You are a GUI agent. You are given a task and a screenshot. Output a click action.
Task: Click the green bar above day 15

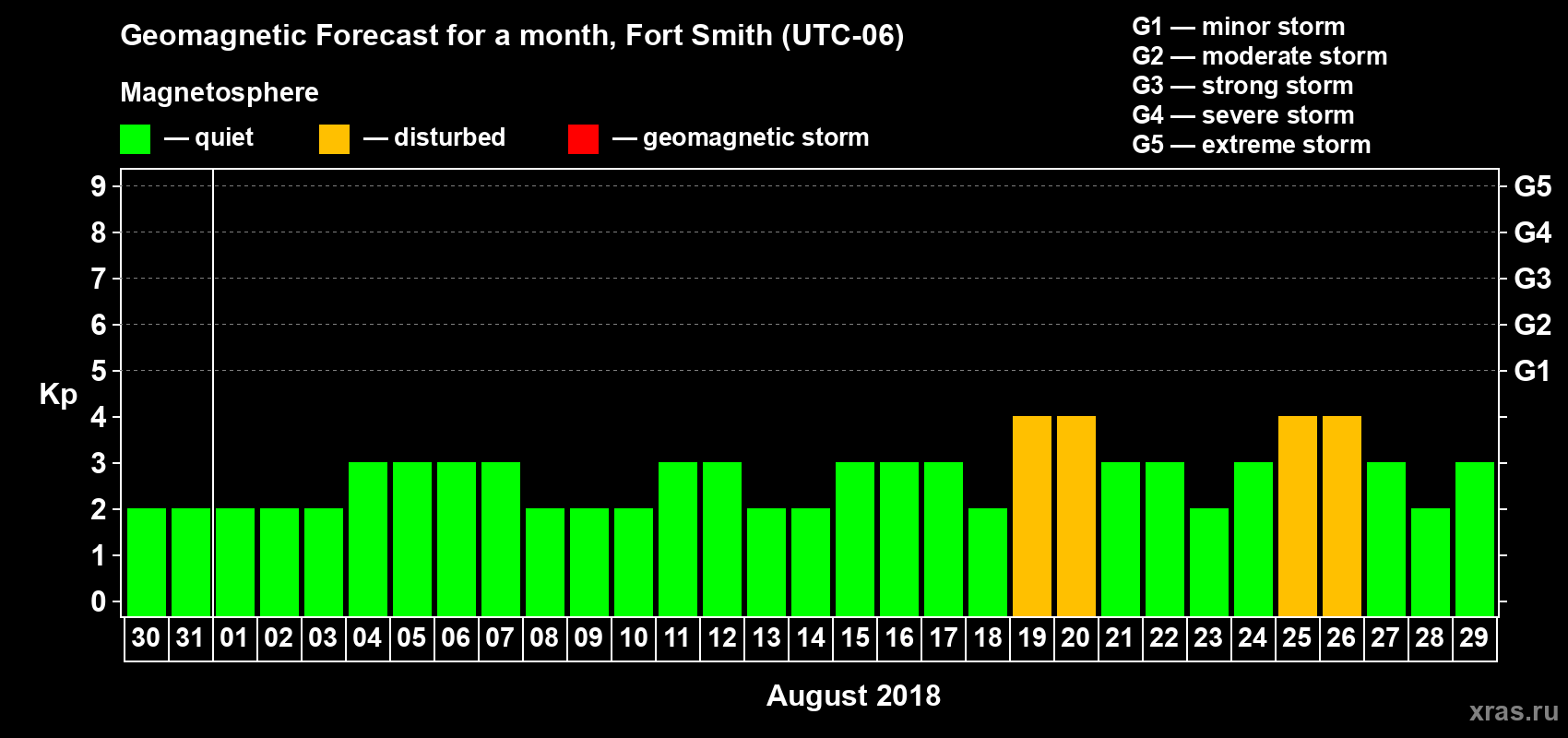855,539
